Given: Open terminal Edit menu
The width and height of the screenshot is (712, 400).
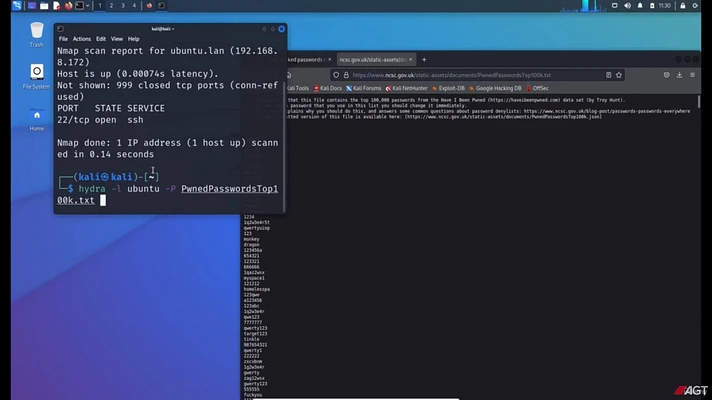Looking at the screenshot, I should pos(101,39).
